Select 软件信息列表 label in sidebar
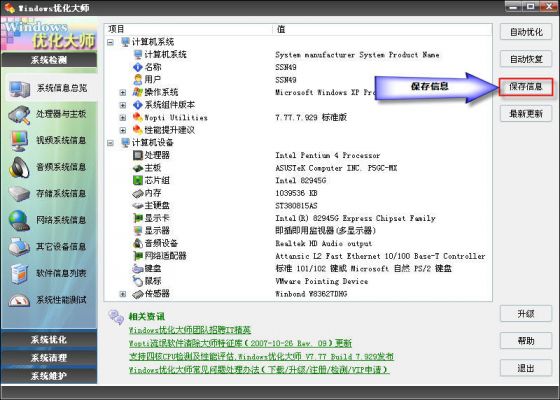 pyautogui.click(x=61, y=273)
